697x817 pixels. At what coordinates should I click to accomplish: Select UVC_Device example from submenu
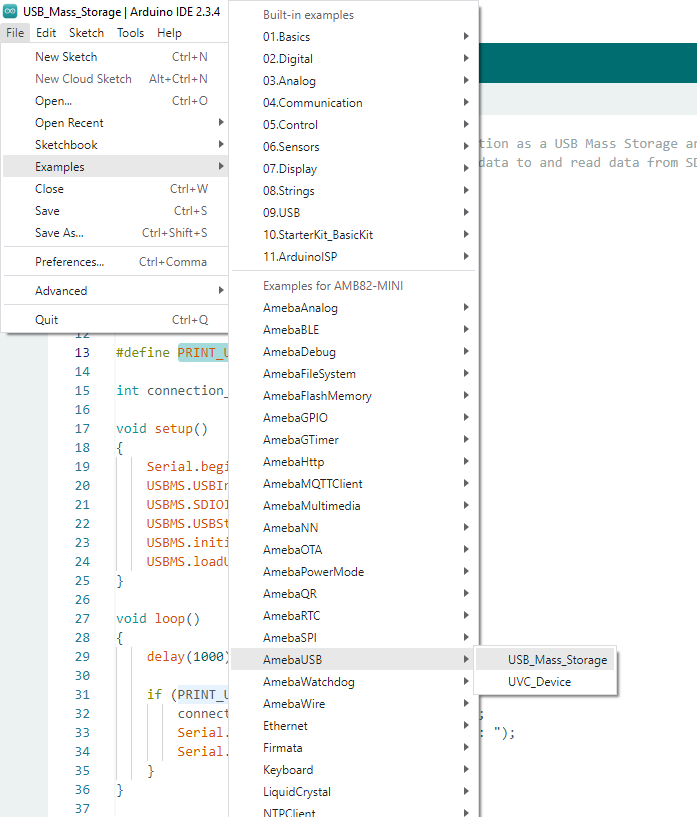(539, 682)
